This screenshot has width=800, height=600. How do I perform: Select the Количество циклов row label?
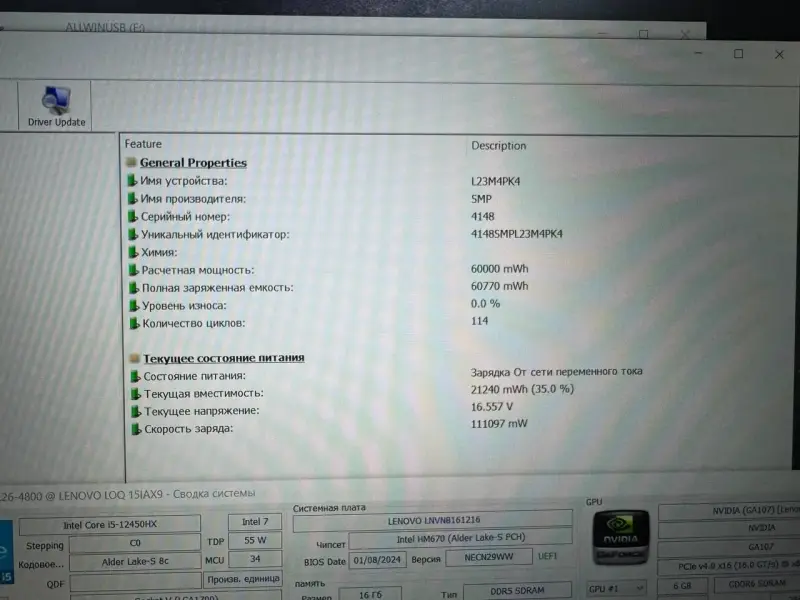193,323
